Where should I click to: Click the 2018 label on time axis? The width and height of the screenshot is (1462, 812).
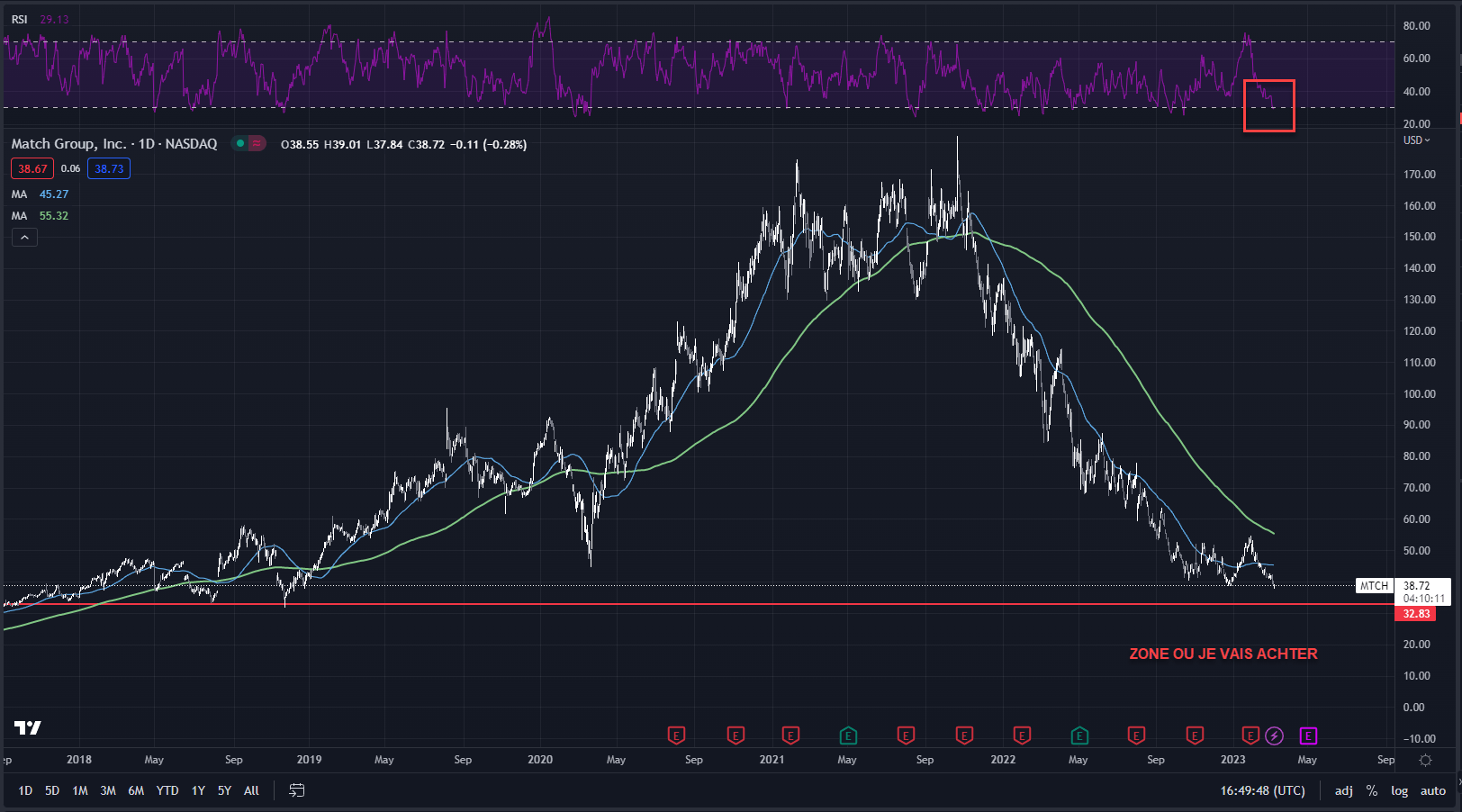tap(79, 760)
